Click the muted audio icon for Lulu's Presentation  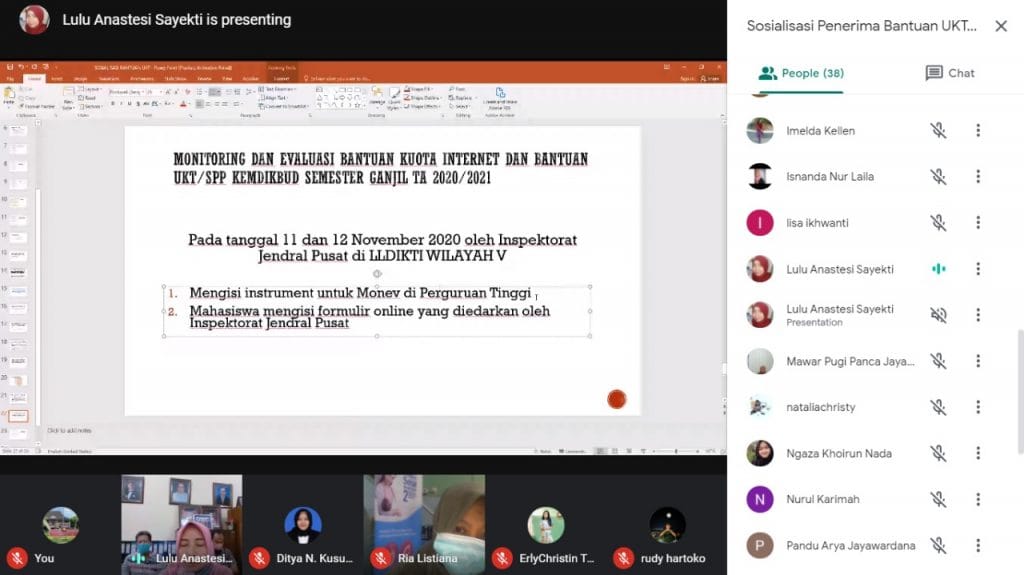point(938,315)
